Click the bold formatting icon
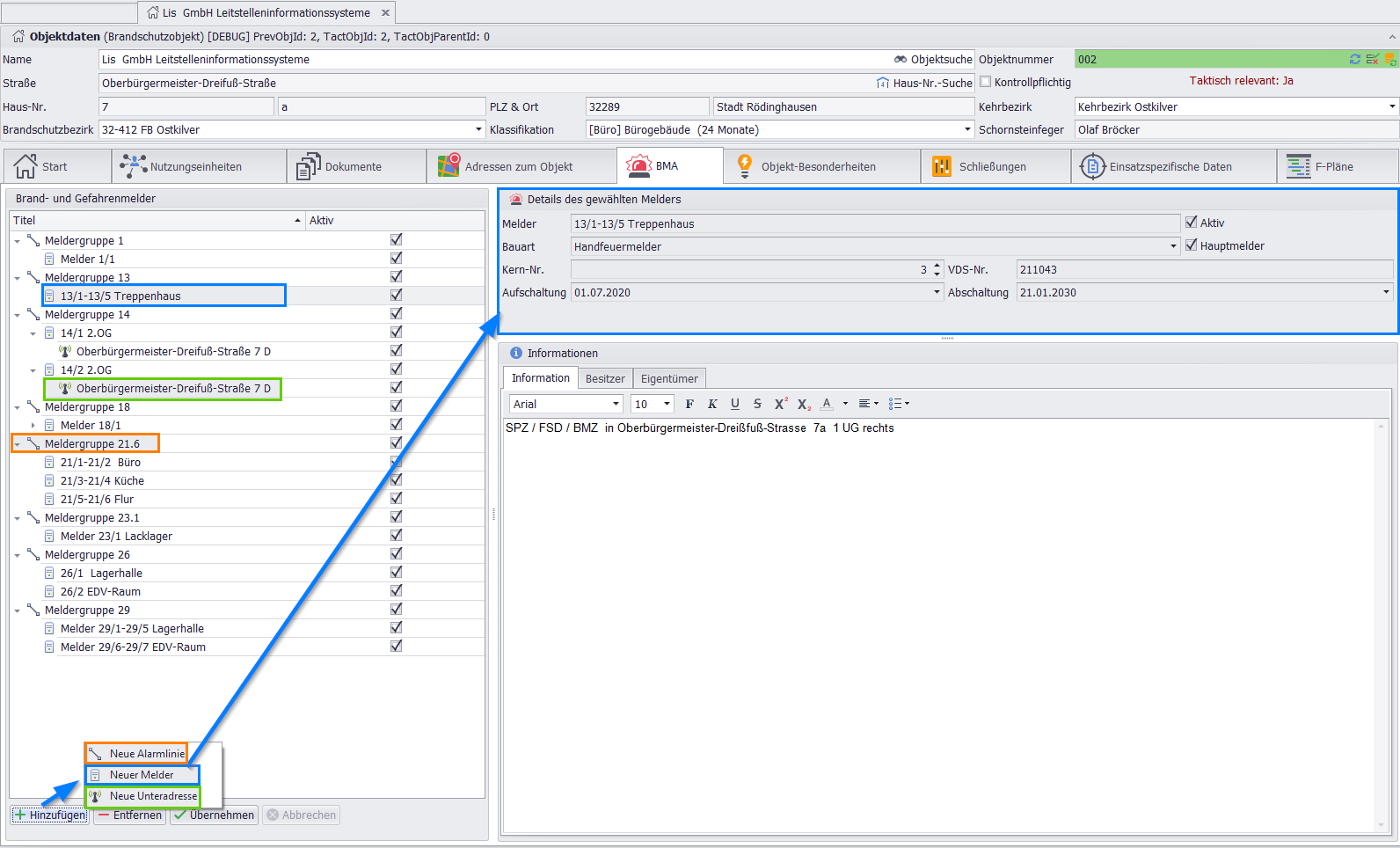The height and width of the screenshot is (848, 1400). click(x=689, y=404)
